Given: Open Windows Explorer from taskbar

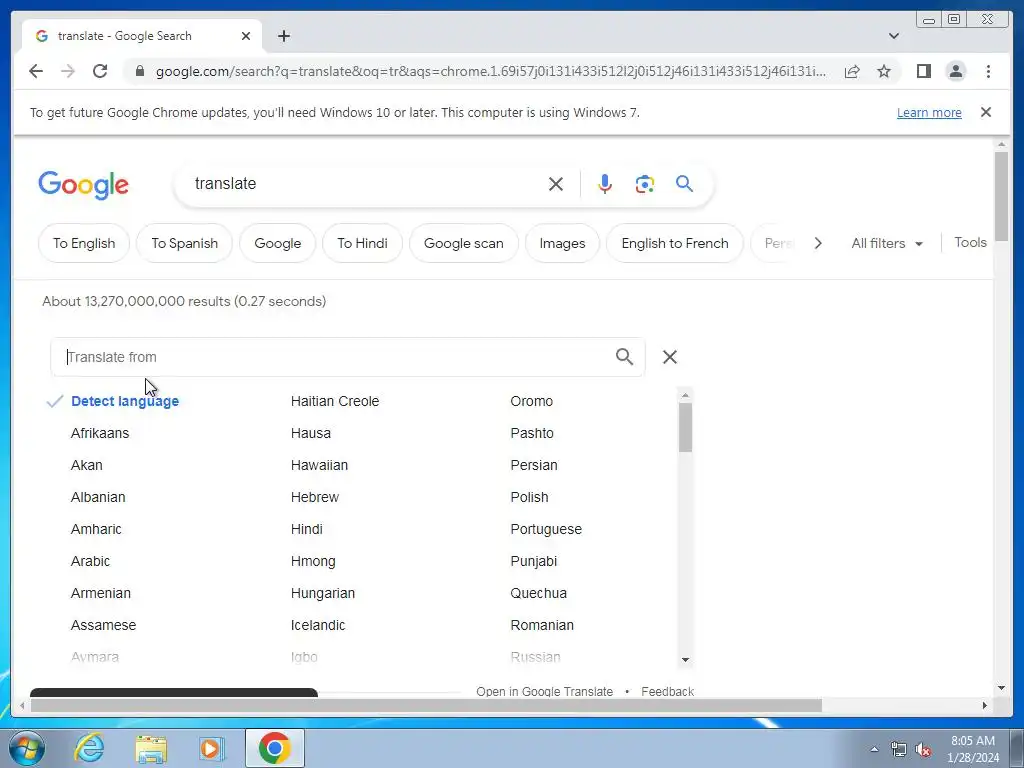Looking at the screenshot, I should (x=151, y=748).
